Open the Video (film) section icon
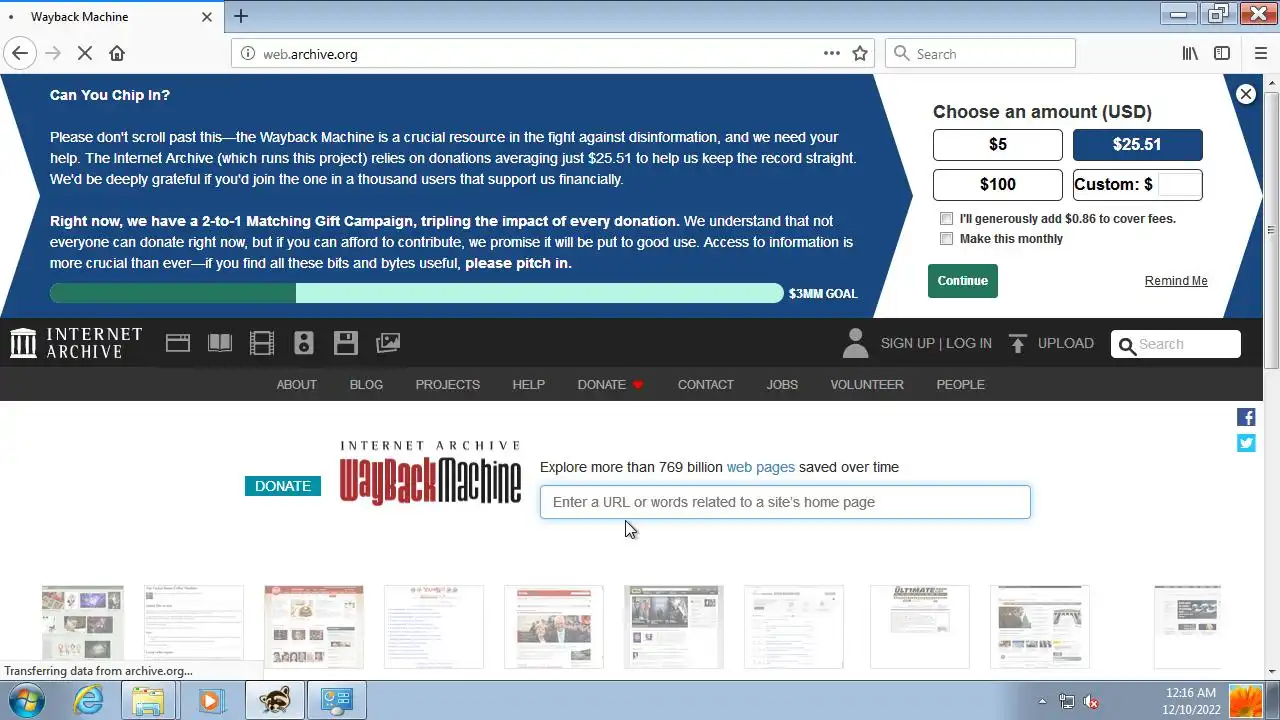The width and height of the screenshot is (1280, 720). [262, 343]
